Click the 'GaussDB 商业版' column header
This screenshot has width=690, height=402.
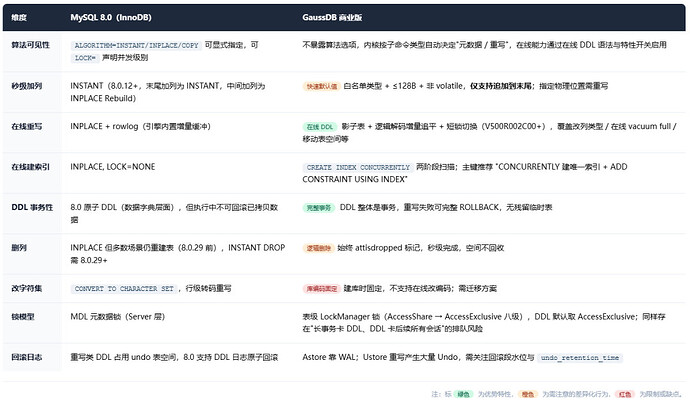pos(332,18)
